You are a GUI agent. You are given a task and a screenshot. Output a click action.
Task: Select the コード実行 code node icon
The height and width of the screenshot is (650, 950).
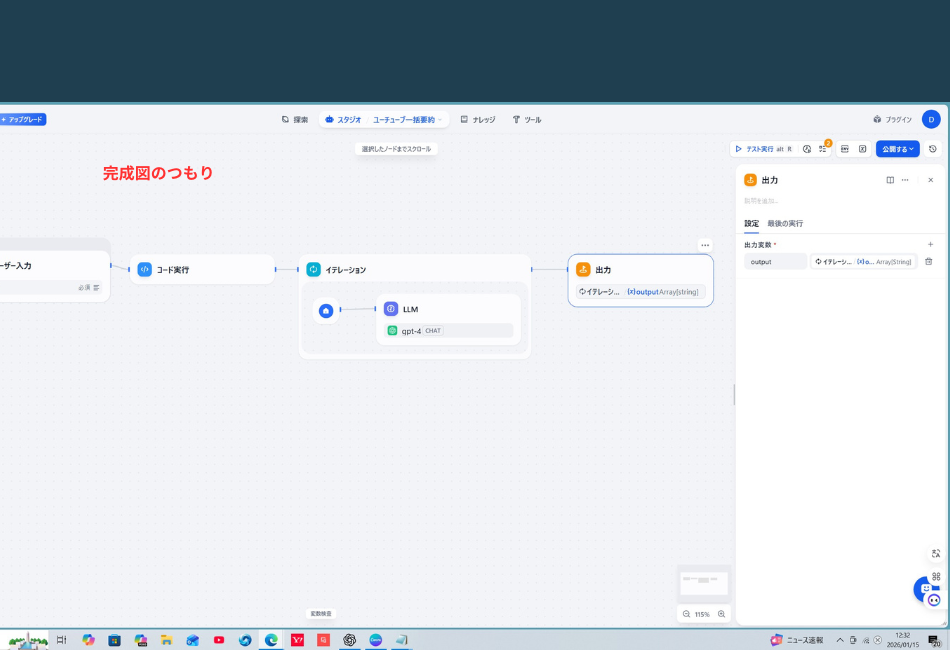tap(145, 269)
